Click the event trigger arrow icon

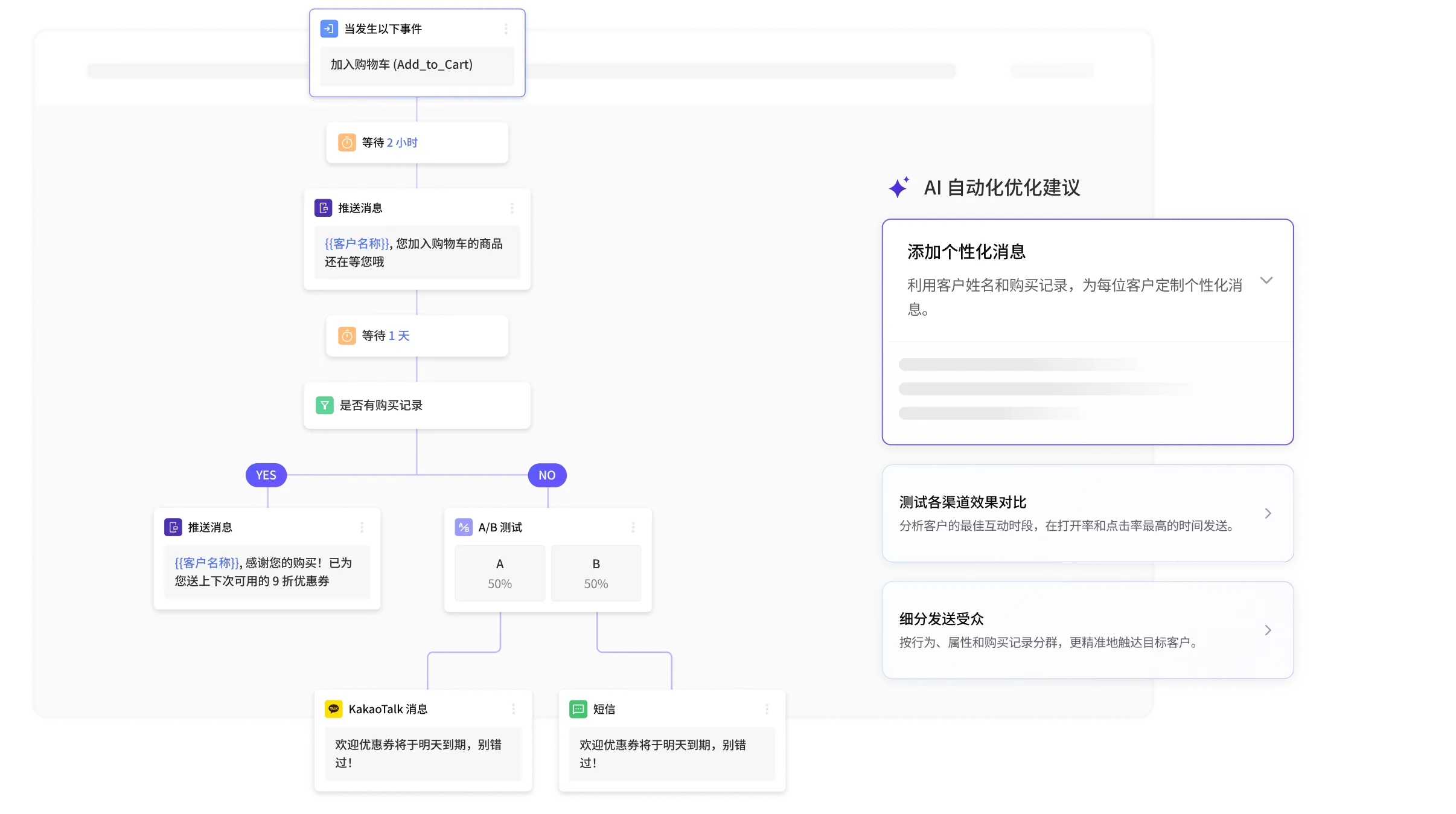pos(329,28)
